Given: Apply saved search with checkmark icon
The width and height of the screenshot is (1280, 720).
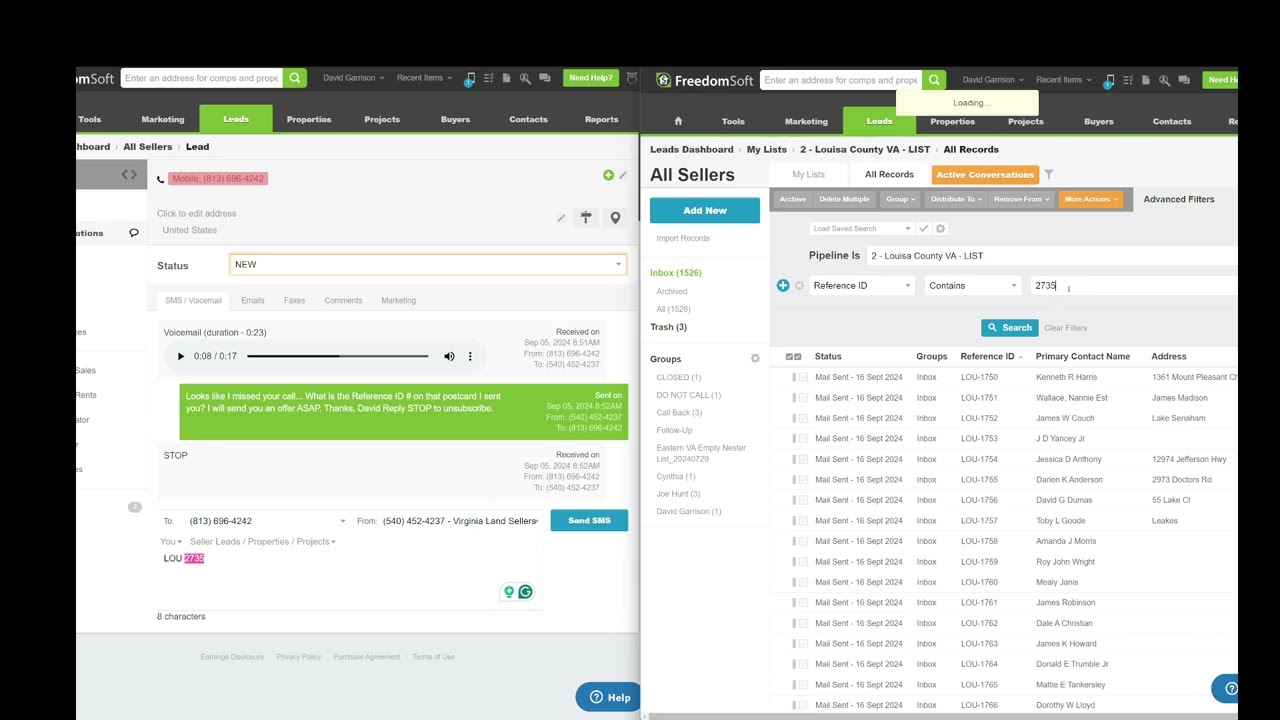Looking at the screenshot, I should tap(924, 229).
